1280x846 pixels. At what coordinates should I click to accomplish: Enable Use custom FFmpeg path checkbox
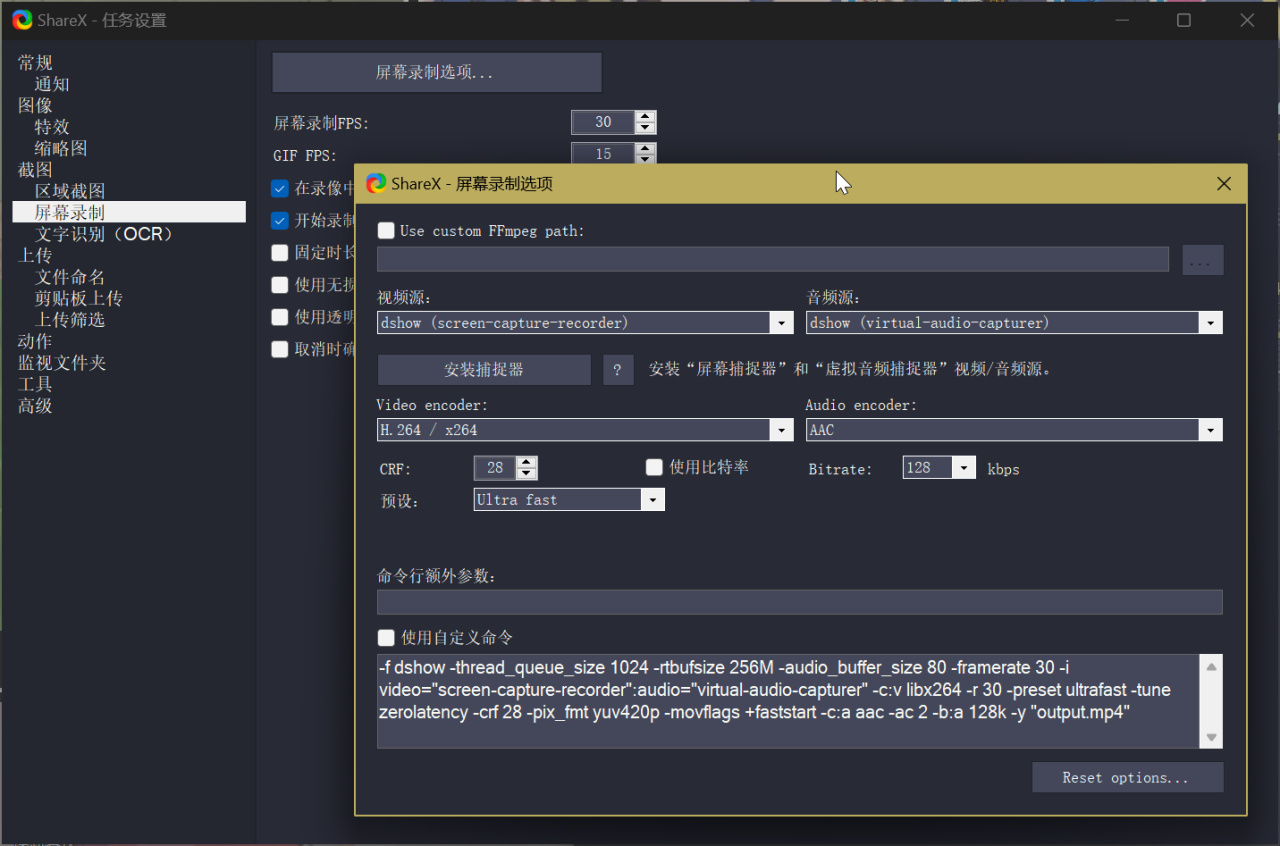click(x=386, y=231)
